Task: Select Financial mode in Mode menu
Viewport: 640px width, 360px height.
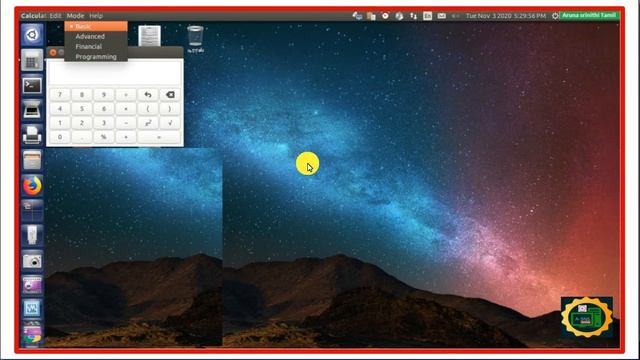Action: [x=96, y=47]
